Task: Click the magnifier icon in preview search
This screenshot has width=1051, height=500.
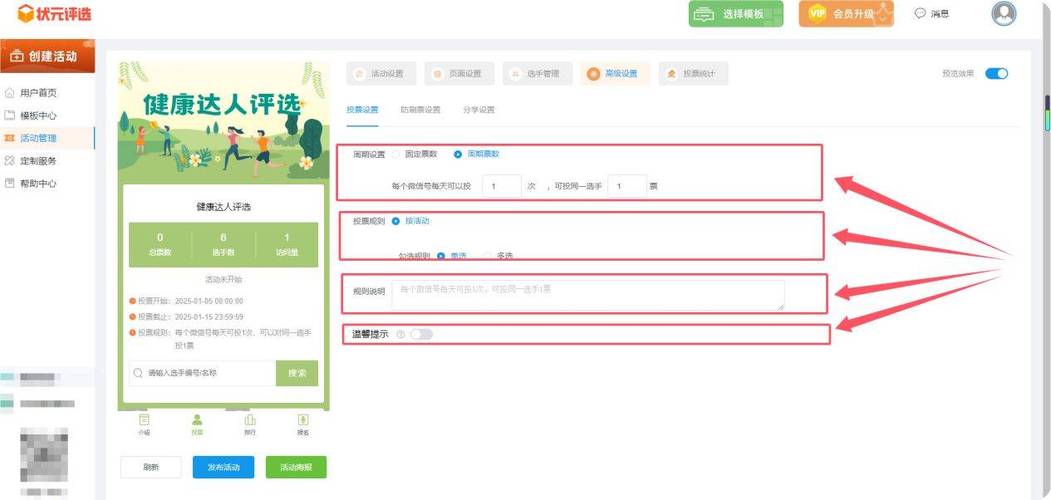Action: [138, 373]
